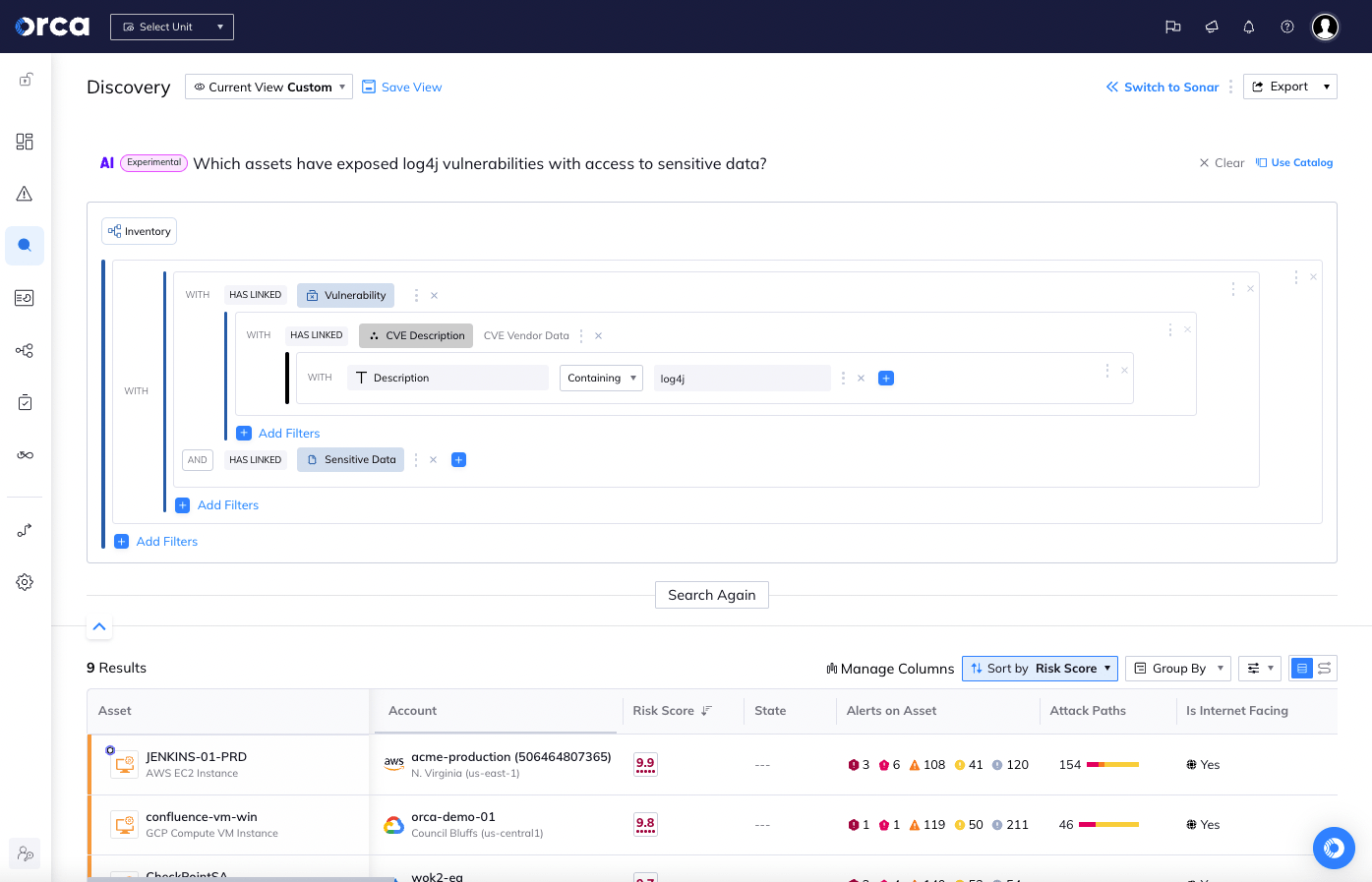This screenshot has height=882, width=1372.
Task: Open notifications via the bell icon
Action: pos(1248,27)
